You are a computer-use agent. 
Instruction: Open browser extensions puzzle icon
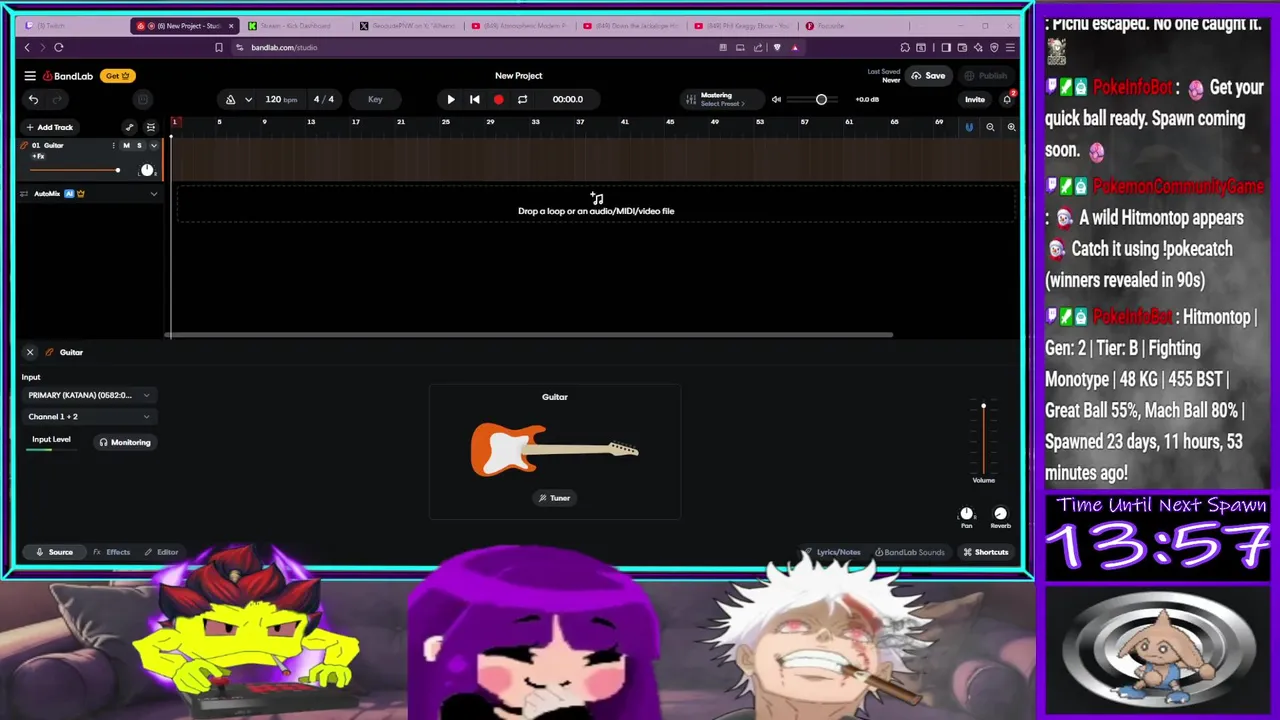click(x=905, y=47)
